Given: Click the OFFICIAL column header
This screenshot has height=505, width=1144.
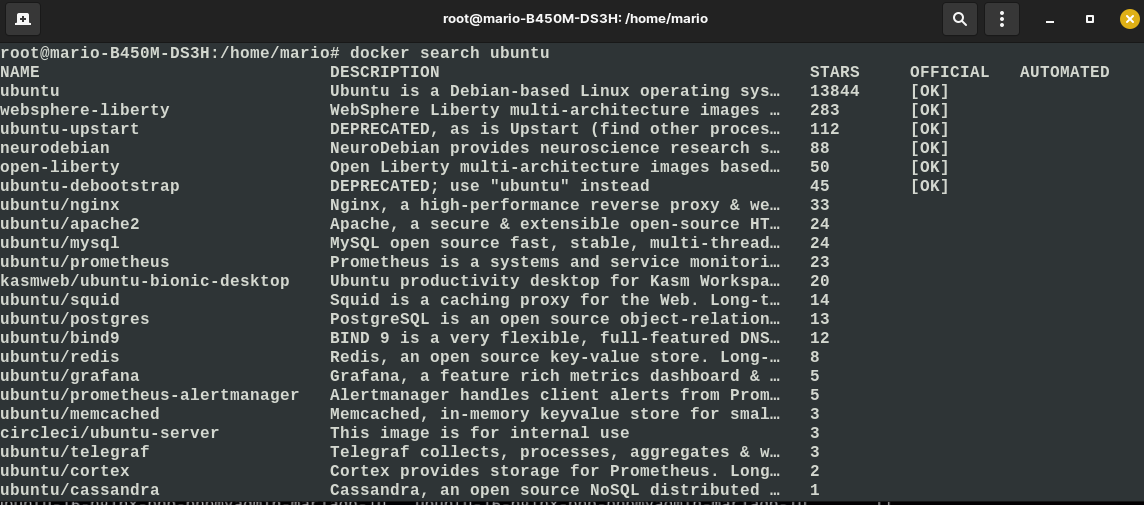Looking at the screenshot, I should click(949, 72).
